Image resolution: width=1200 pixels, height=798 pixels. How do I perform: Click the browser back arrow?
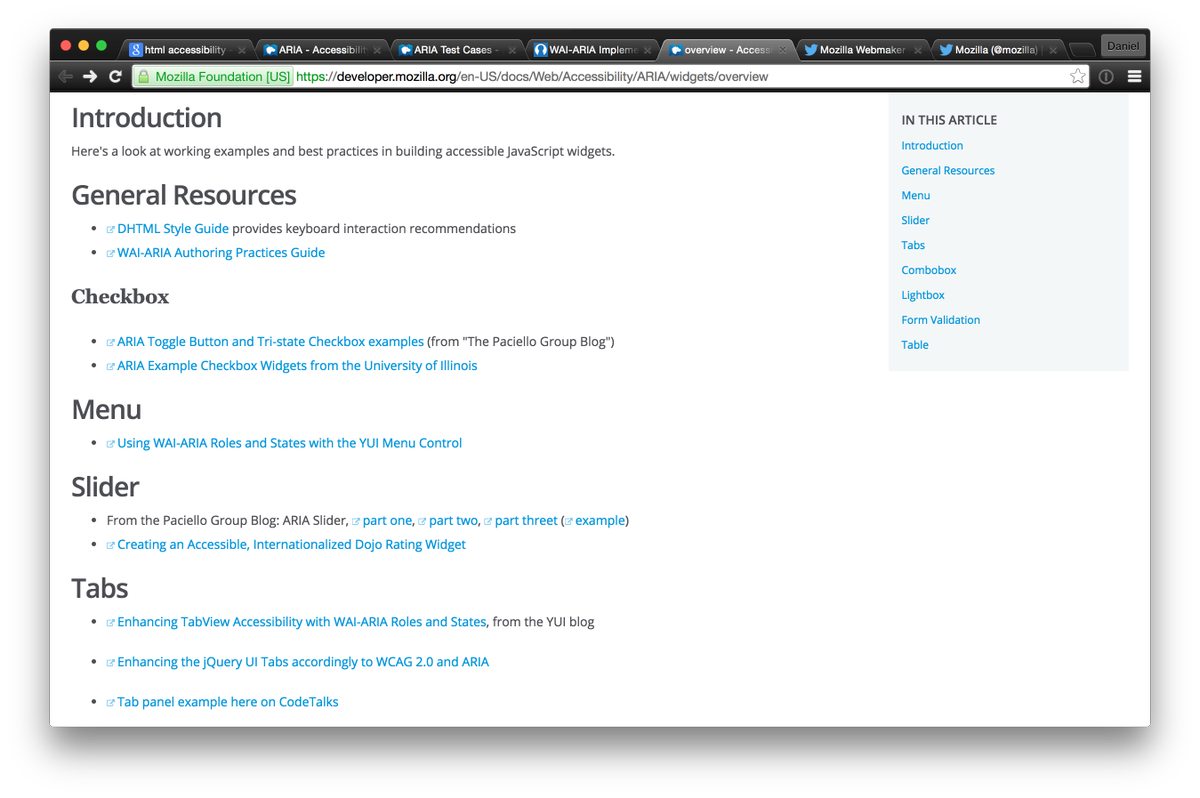point(65,77)
